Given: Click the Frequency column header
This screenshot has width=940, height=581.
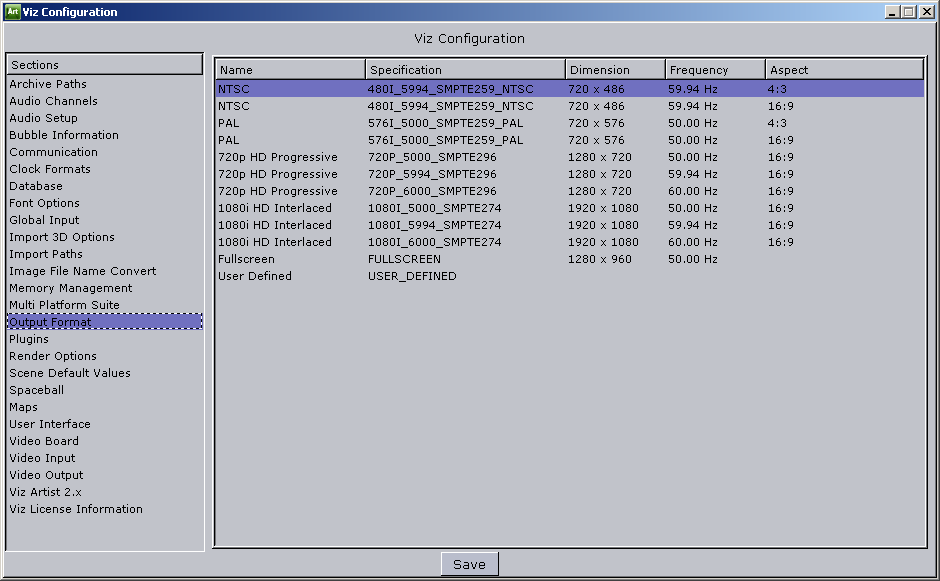Looking at the screenshot, I should pyautogui.click(x=715, y=70).
